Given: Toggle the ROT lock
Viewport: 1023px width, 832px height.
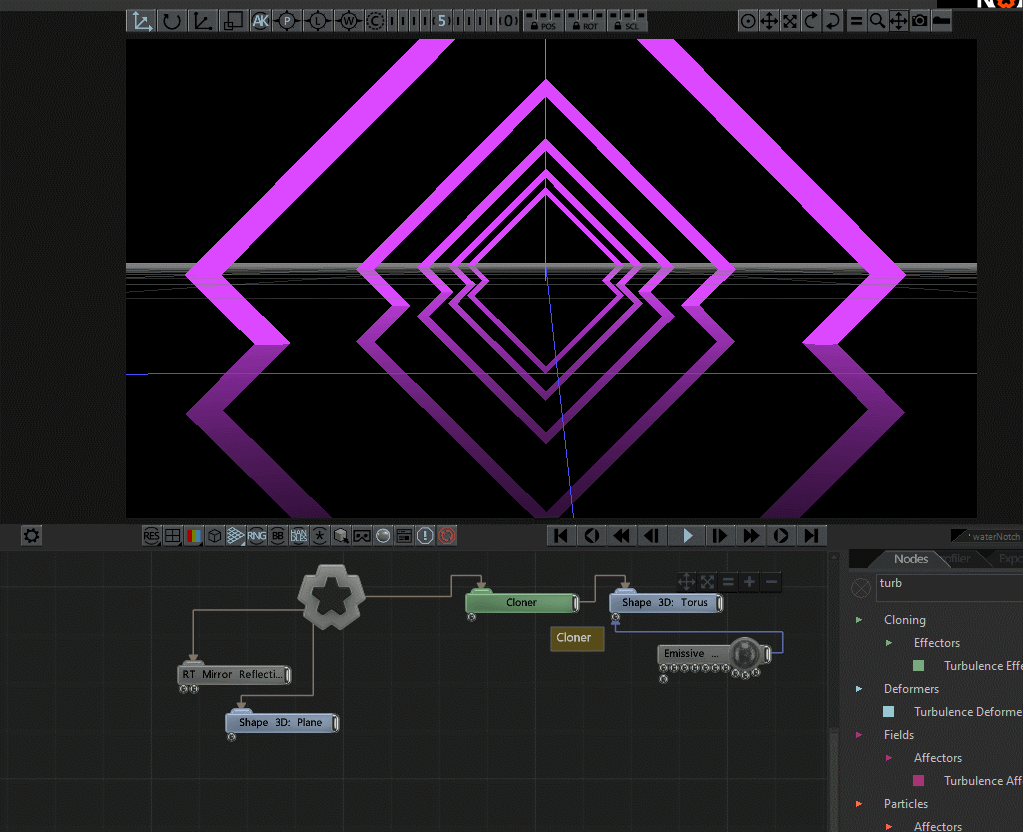Looking at the screenshot, I should click(585, 21).
